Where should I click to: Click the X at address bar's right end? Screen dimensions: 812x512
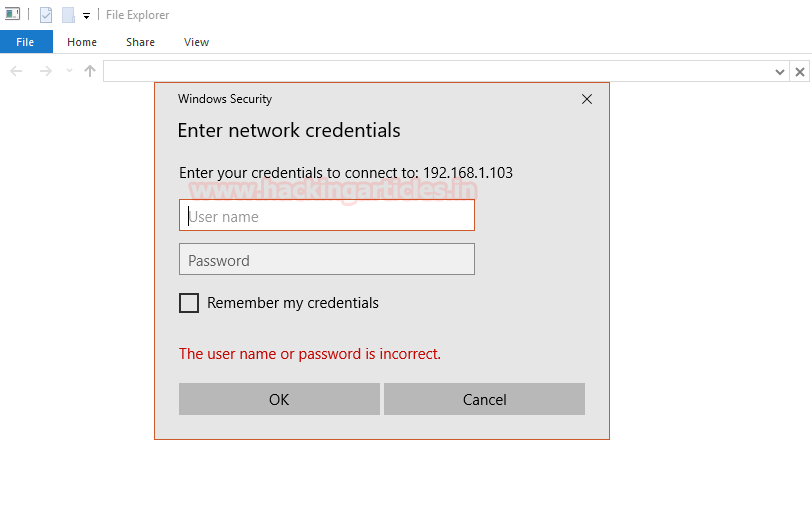point(800,72)
